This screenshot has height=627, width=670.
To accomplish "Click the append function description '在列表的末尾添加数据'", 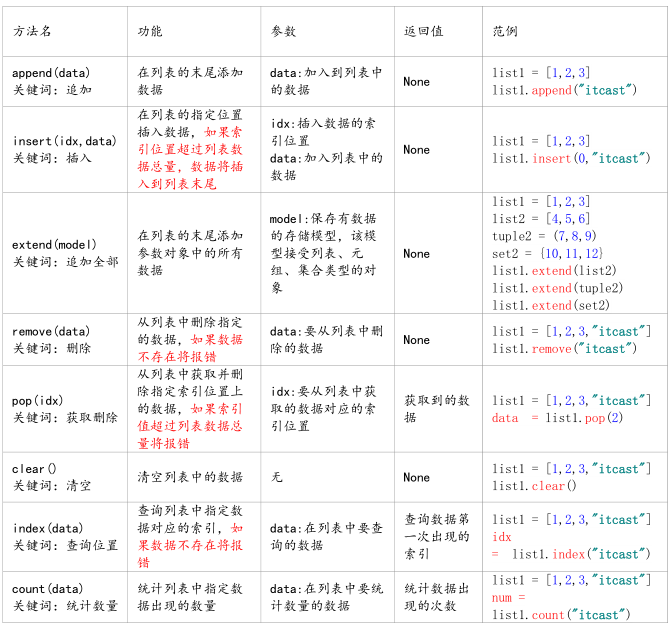I will [190, 81].
